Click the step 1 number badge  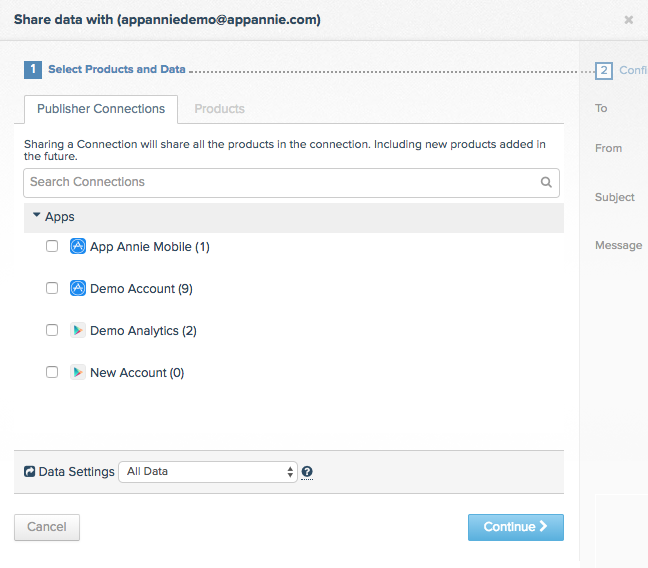33,69
